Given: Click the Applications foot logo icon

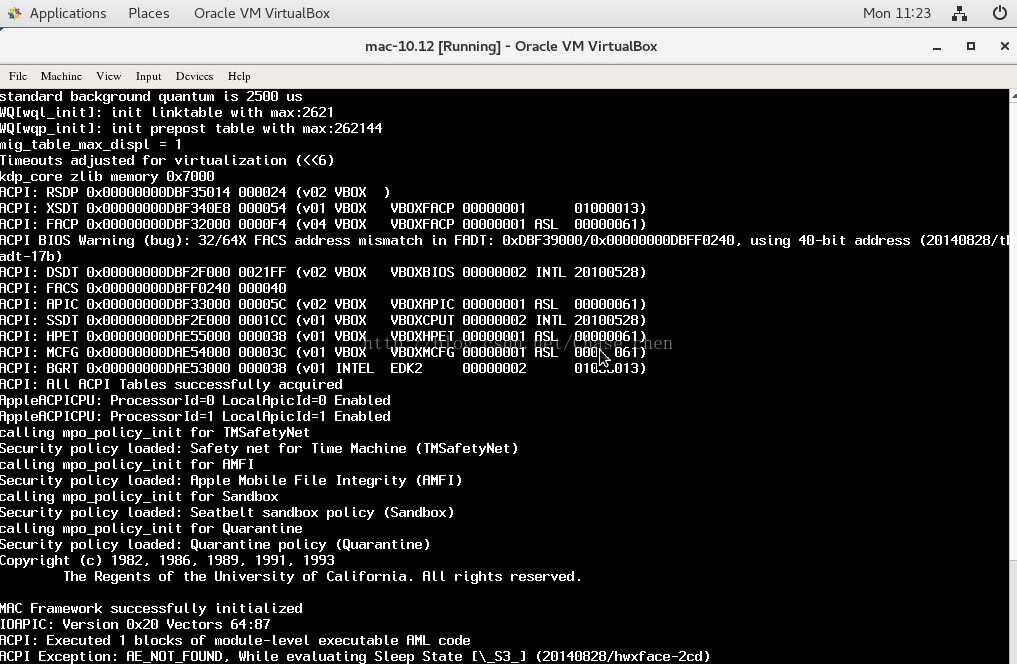Looking at the screenshot, I should 14,13.
